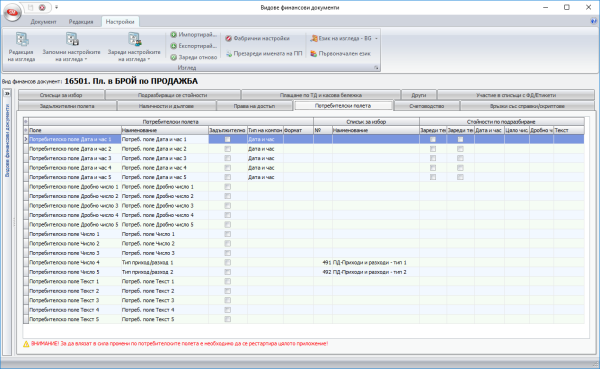The image size is (600, 369).
Task: Open the Език на изгледа - BG dropdown
Action: click(x=344, y=38)
